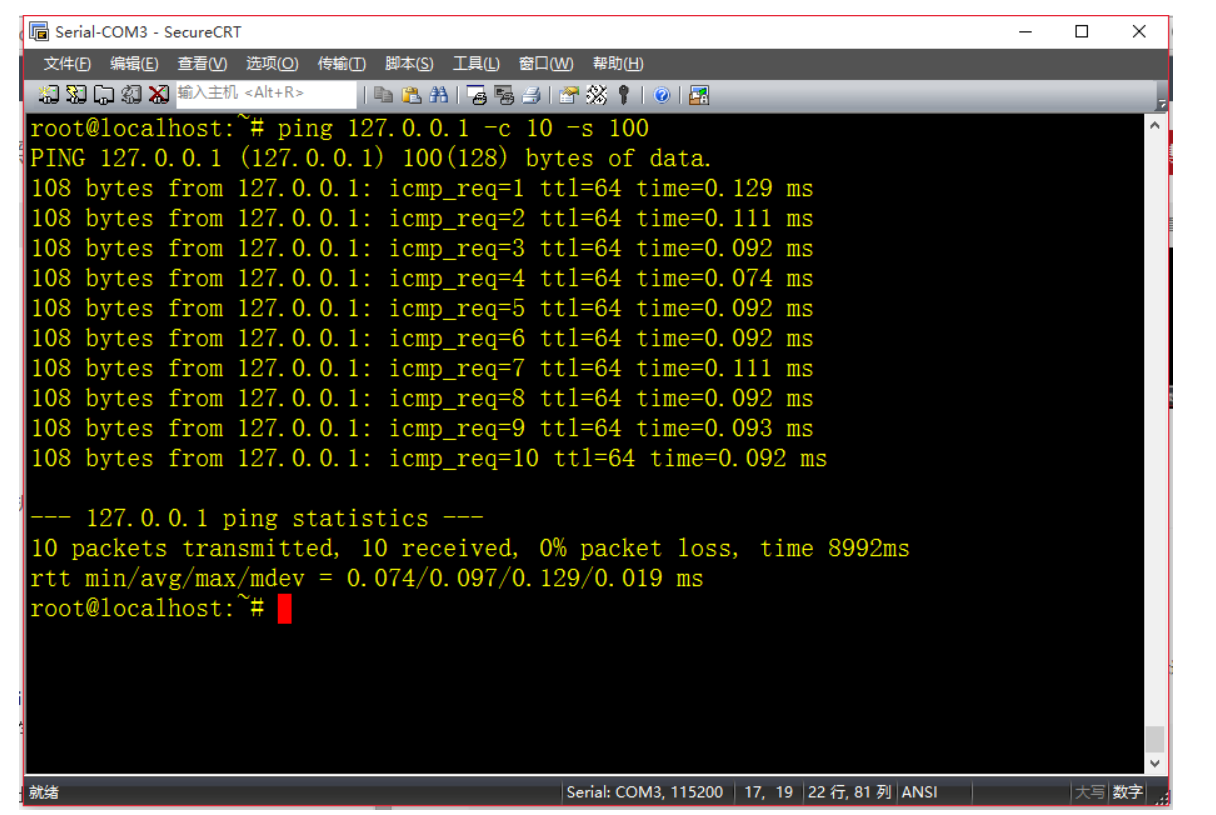Open Session Options from the toolbar
This screenshot has height=815, width=1216.
click(x=569, y=95)
